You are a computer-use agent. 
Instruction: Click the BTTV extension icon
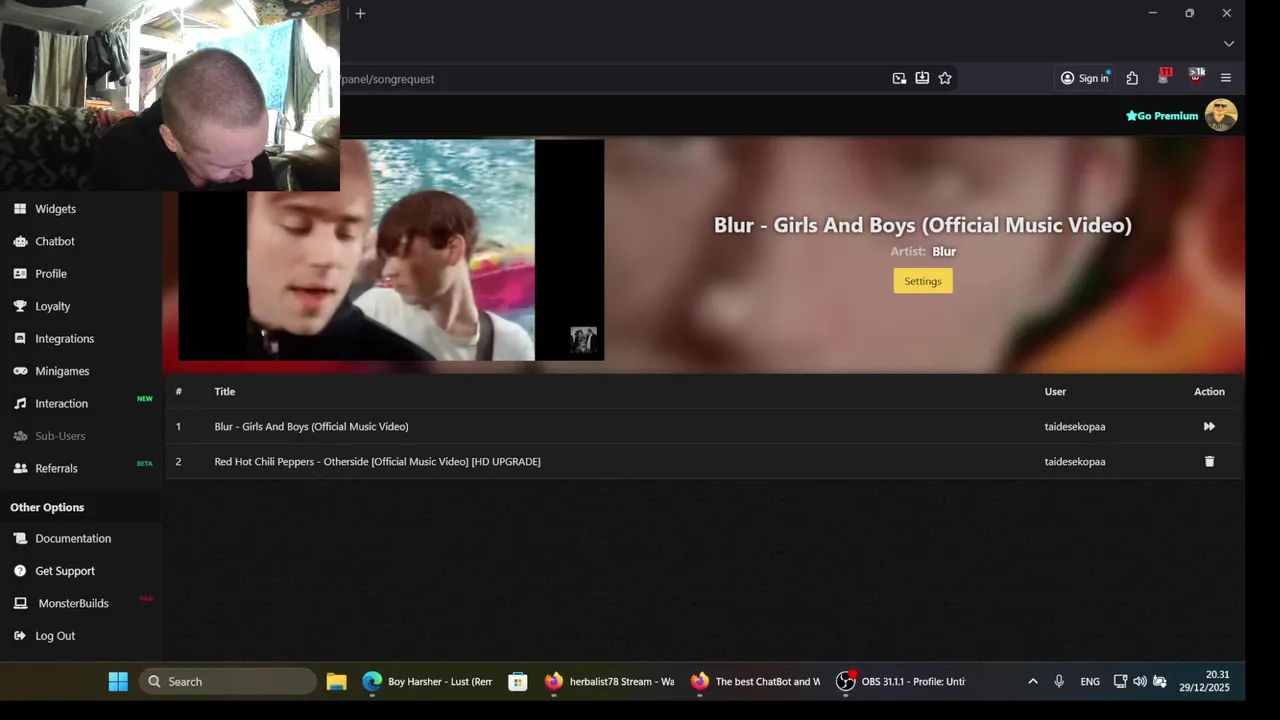pos(1196,77)
